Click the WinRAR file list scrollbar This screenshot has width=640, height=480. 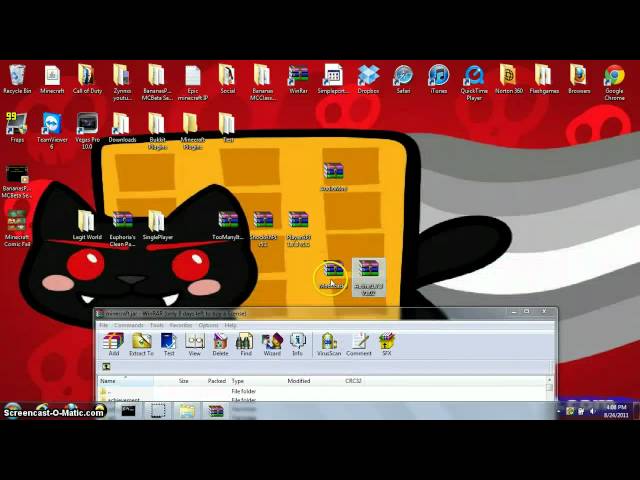point(549,389)
